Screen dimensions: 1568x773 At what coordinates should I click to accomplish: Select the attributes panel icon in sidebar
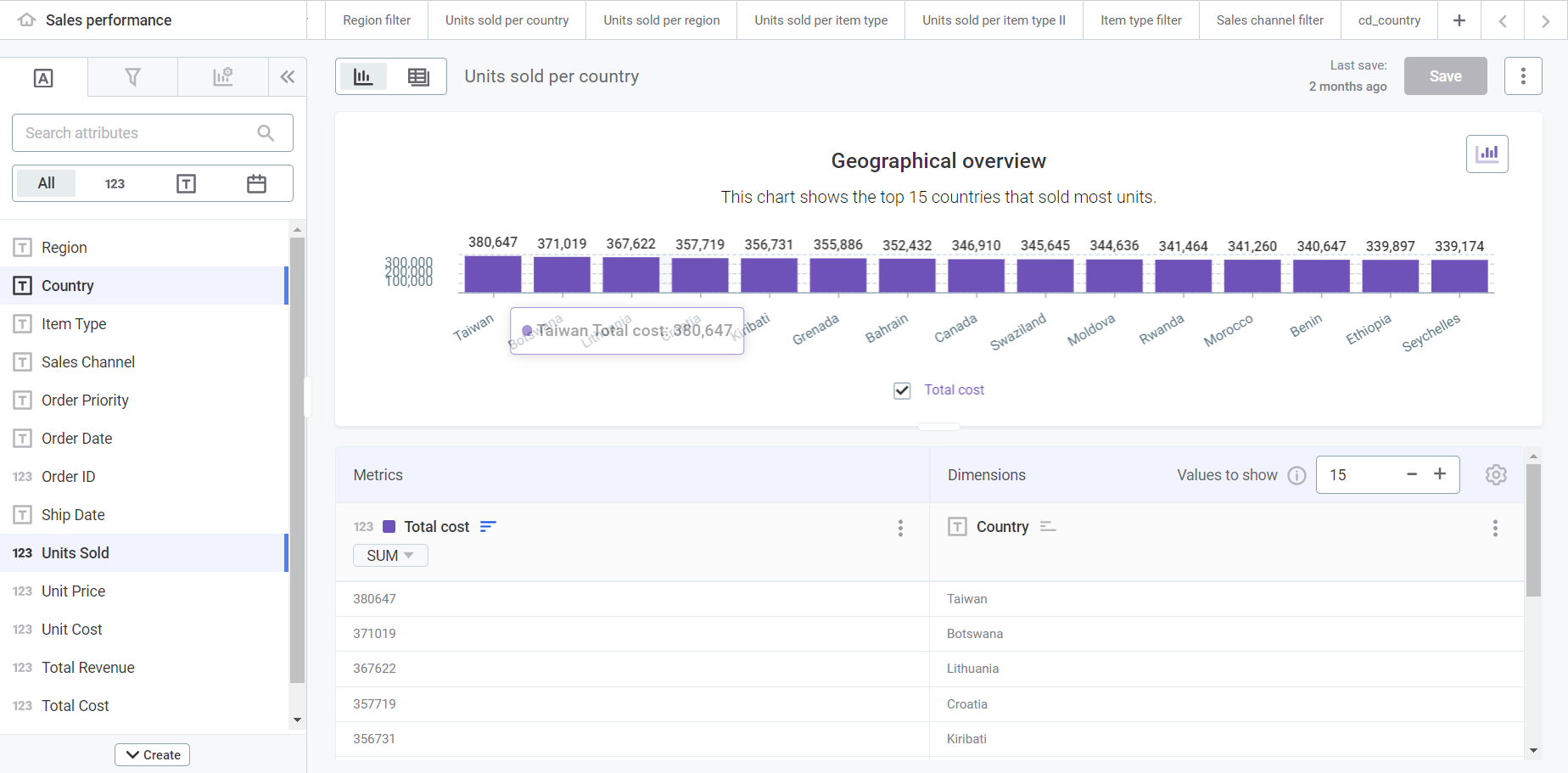pyautogui.click(x=42, y=77)
